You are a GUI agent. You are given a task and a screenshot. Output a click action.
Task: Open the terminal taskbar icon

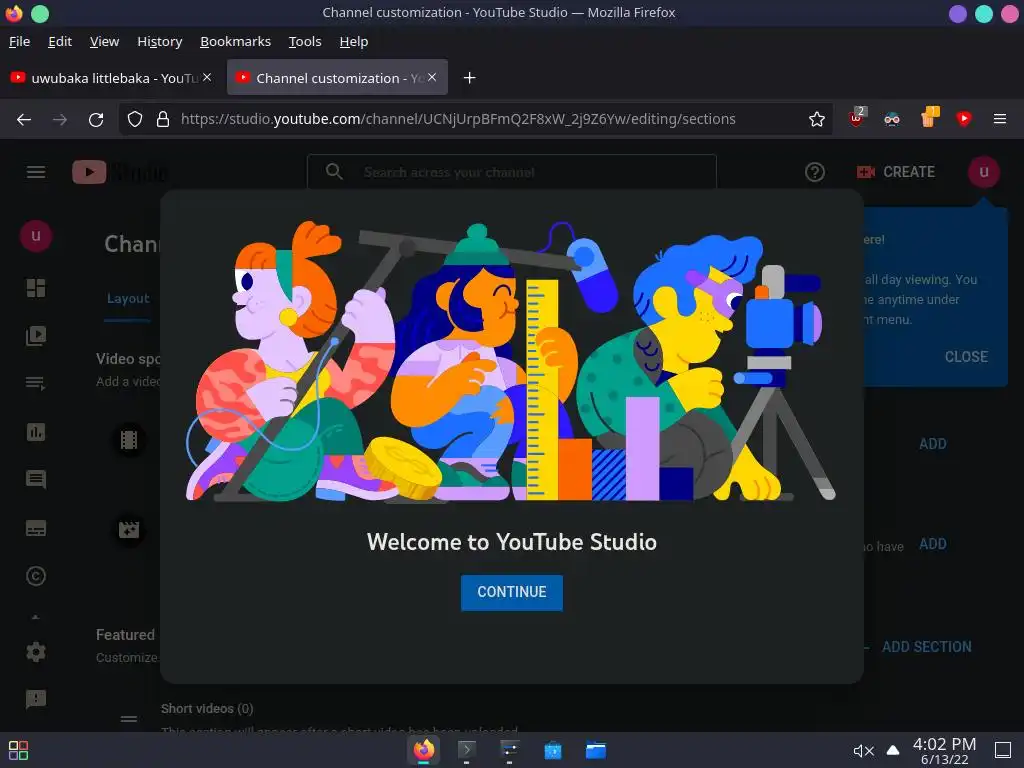click(466, 750)
